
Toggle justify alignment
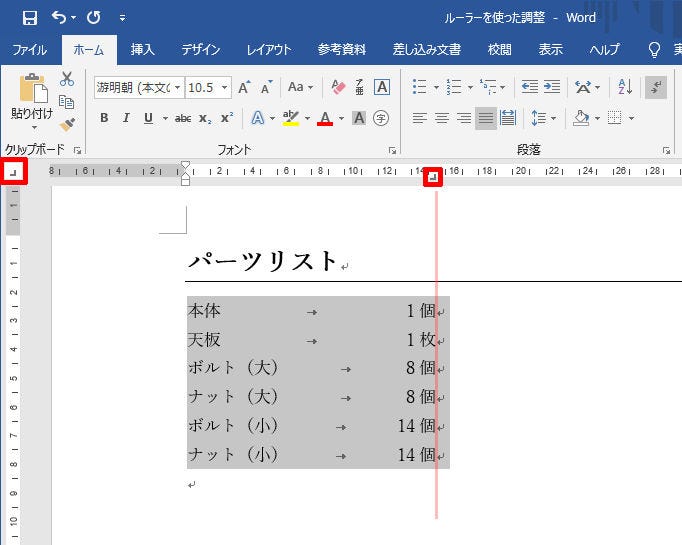(486, 118)
